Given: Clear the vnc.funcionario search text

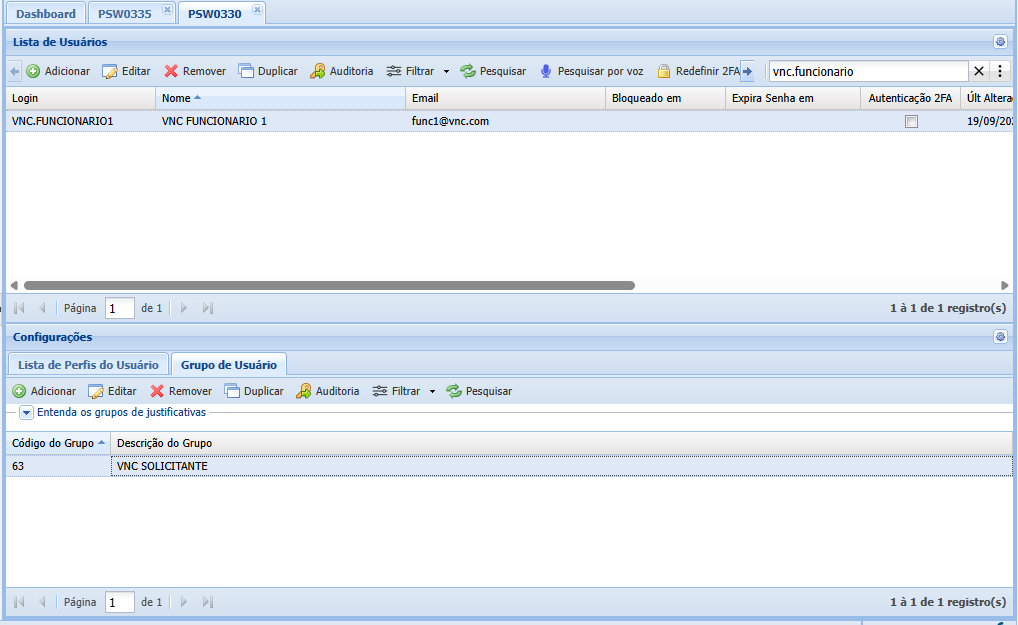Looking at the screenshot, I should click(979, 71).
